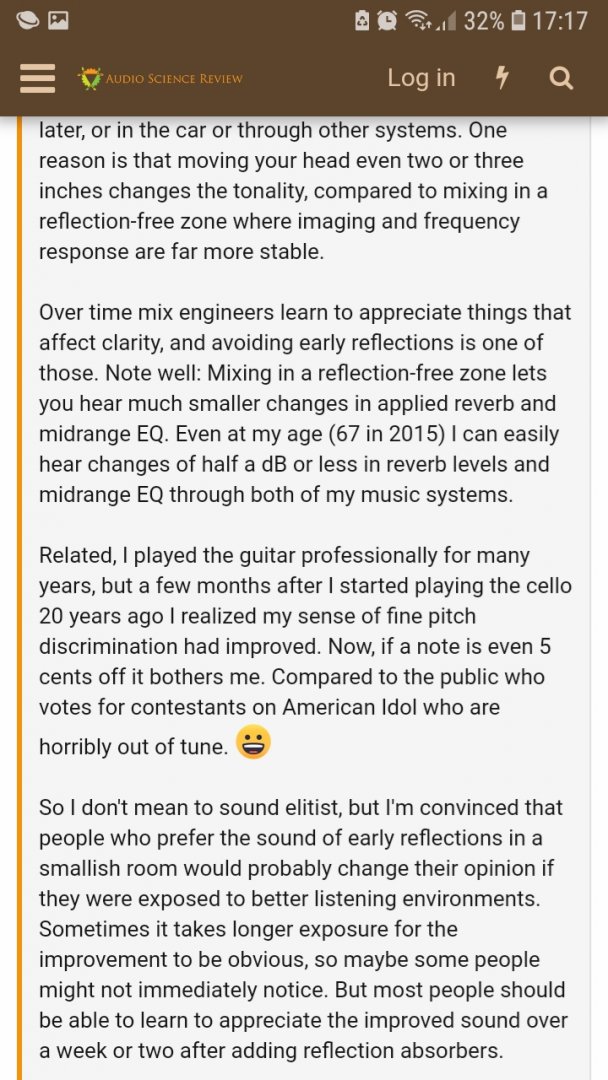
Task: Click the grinning emoji after 'out of tune'
Action: pos(253,742)
